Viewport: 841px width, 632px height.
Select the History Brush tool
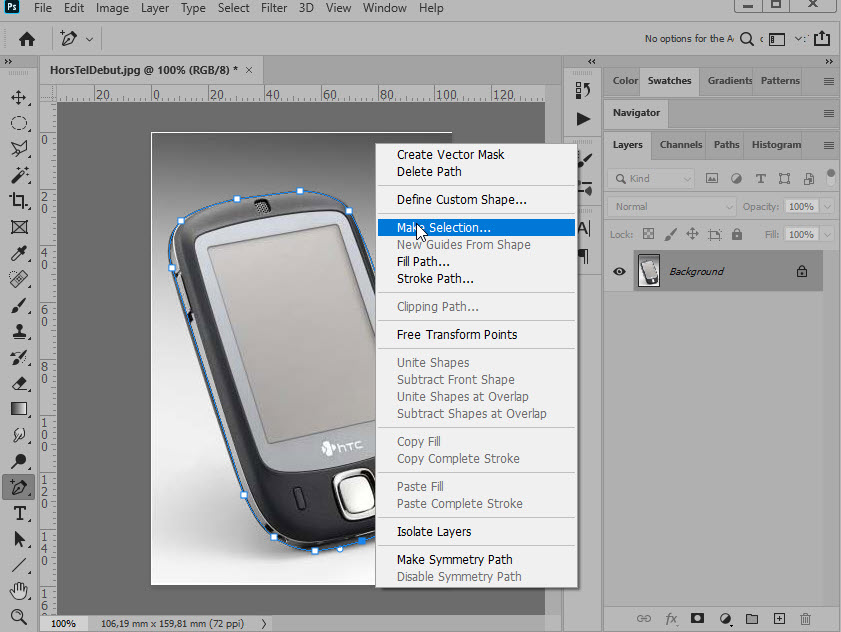(x=19, y=357)
